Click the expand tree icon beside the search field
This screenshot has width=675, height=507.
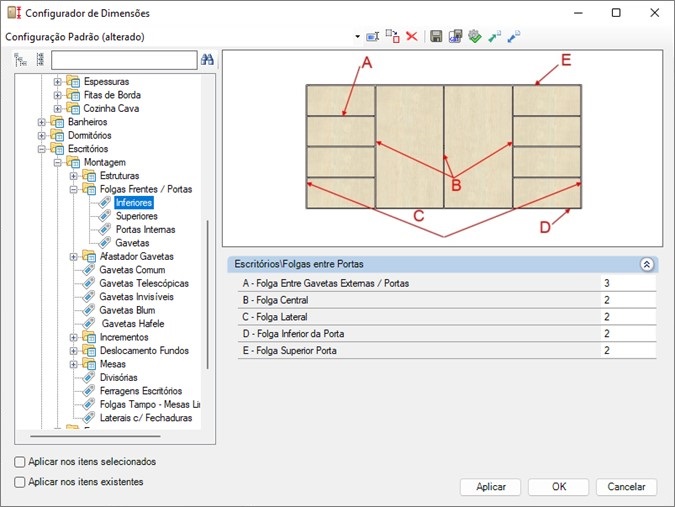tap(20, 60)
